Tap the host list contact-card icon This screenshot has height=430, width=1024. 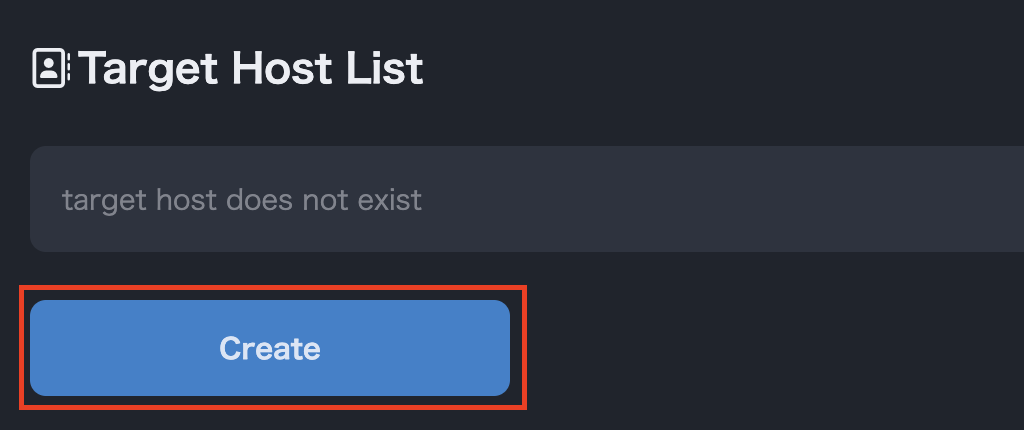50,68
